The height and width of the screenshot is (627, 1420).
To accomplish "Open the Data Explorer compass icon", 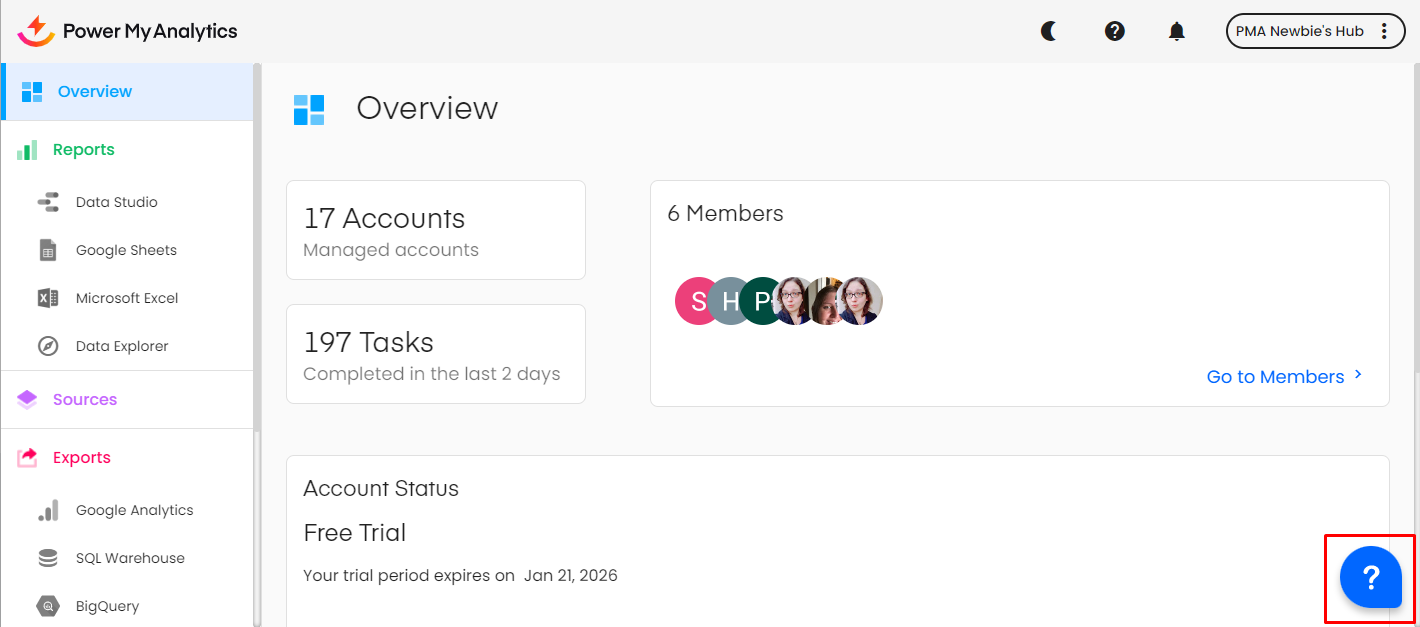I will [48, 346].
